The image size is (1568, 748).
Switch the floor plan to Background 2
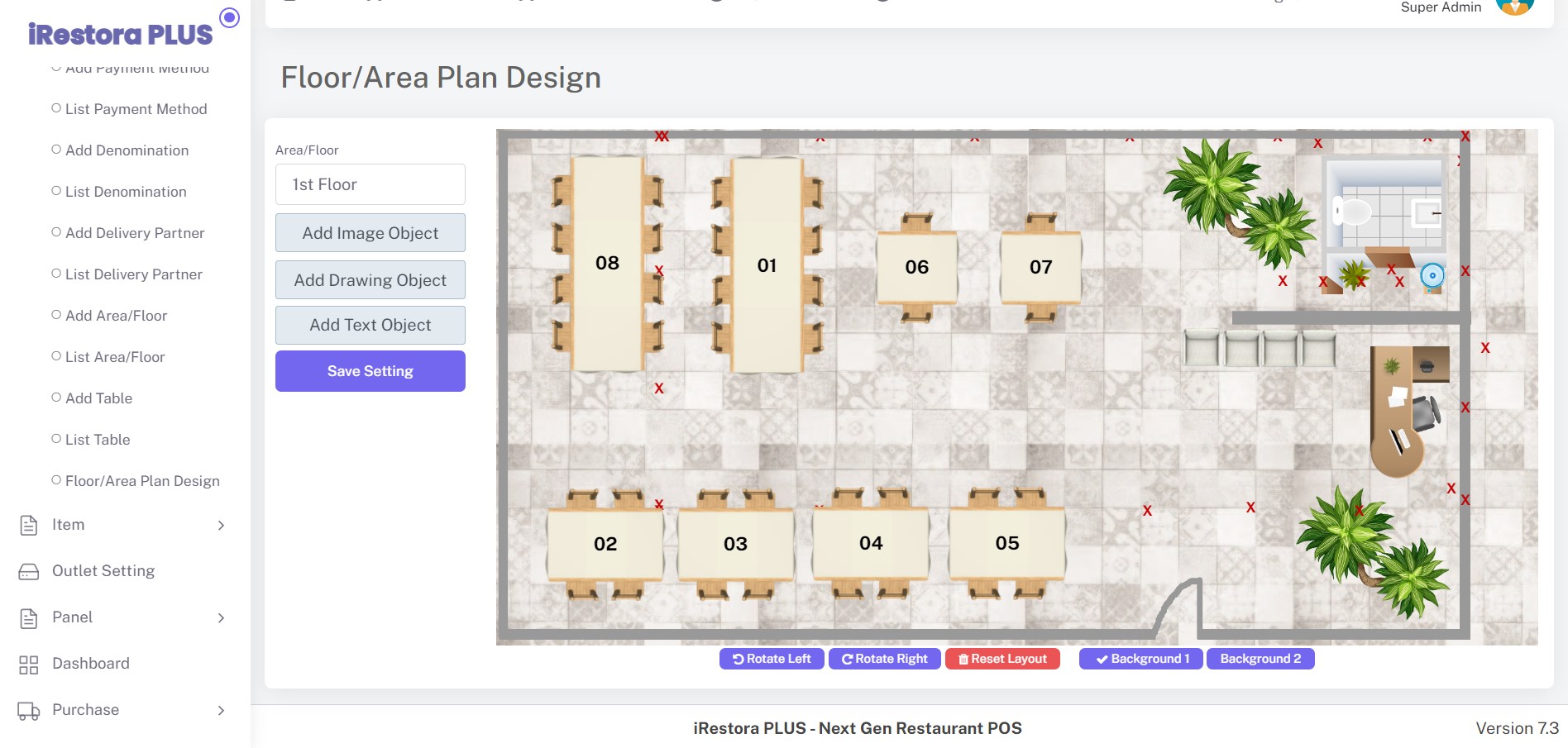(1260, 659)
